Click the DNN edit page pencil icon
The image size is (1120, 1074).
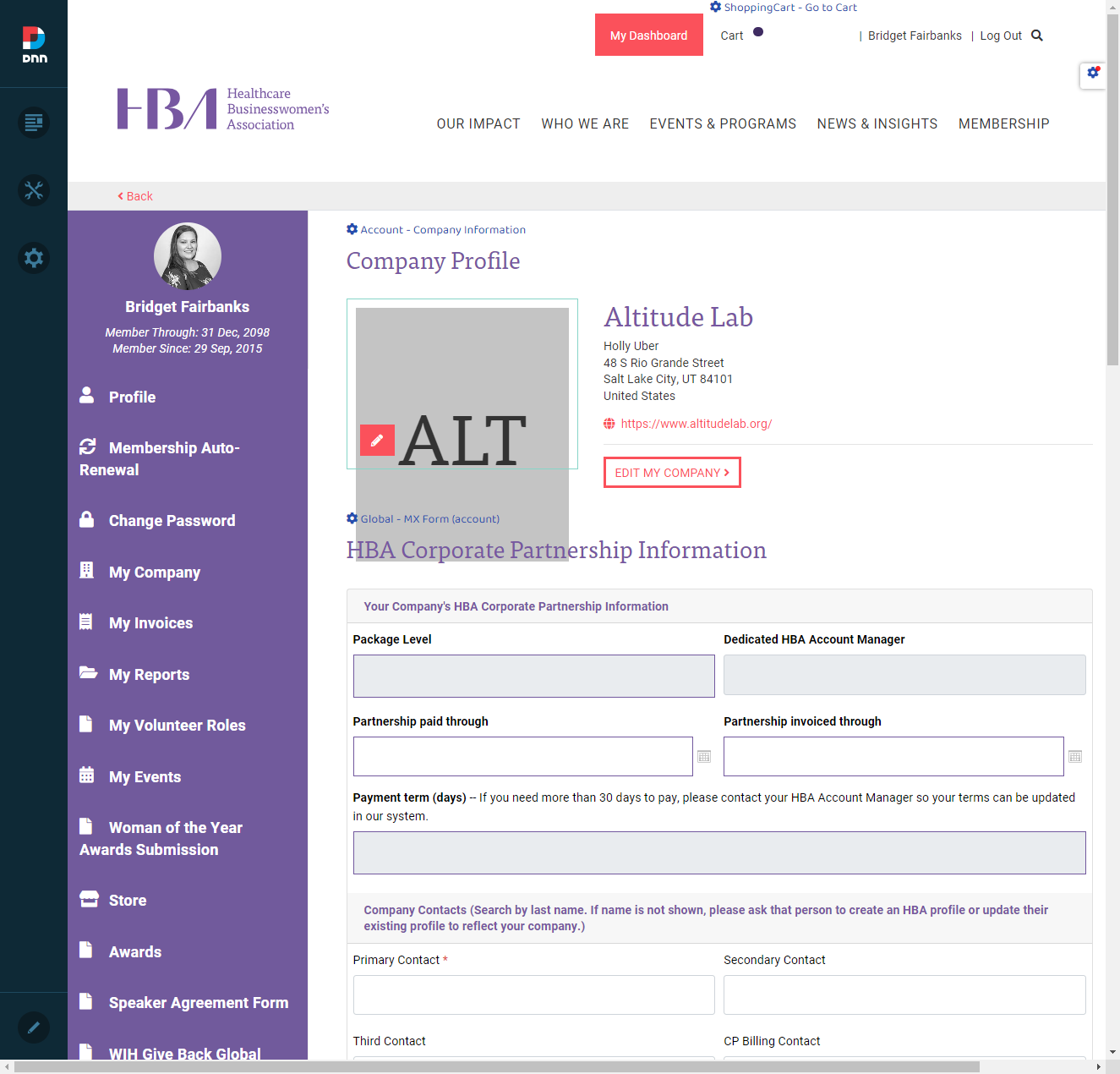tap(34, 1027)
